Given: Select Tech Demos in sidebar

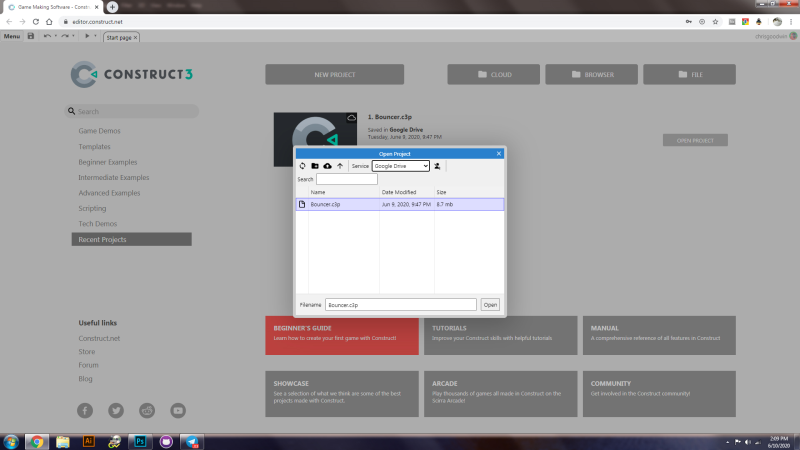Looking at the screenshot, I should click(97, 223).
